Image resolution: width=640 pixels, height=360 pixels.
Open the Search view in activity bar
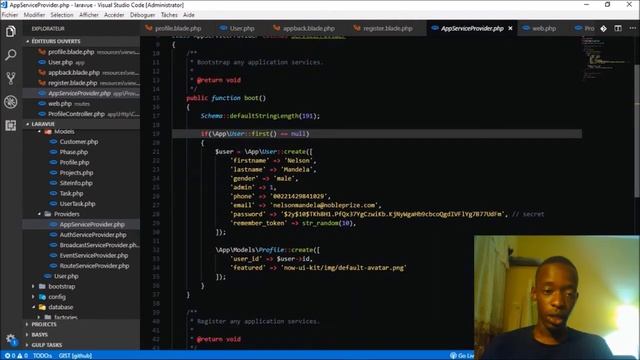pyautogui.click(x=11, y=55)
